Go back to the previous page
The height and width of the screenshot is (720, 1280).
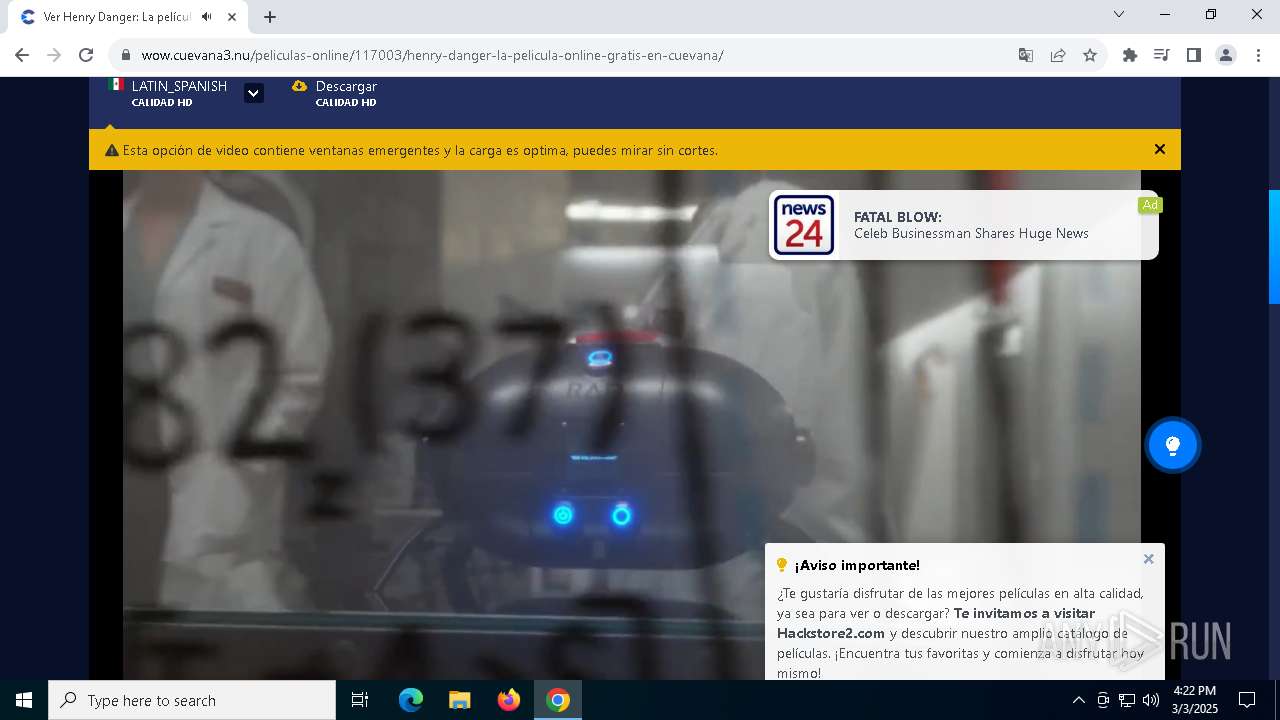pos(22,55)
